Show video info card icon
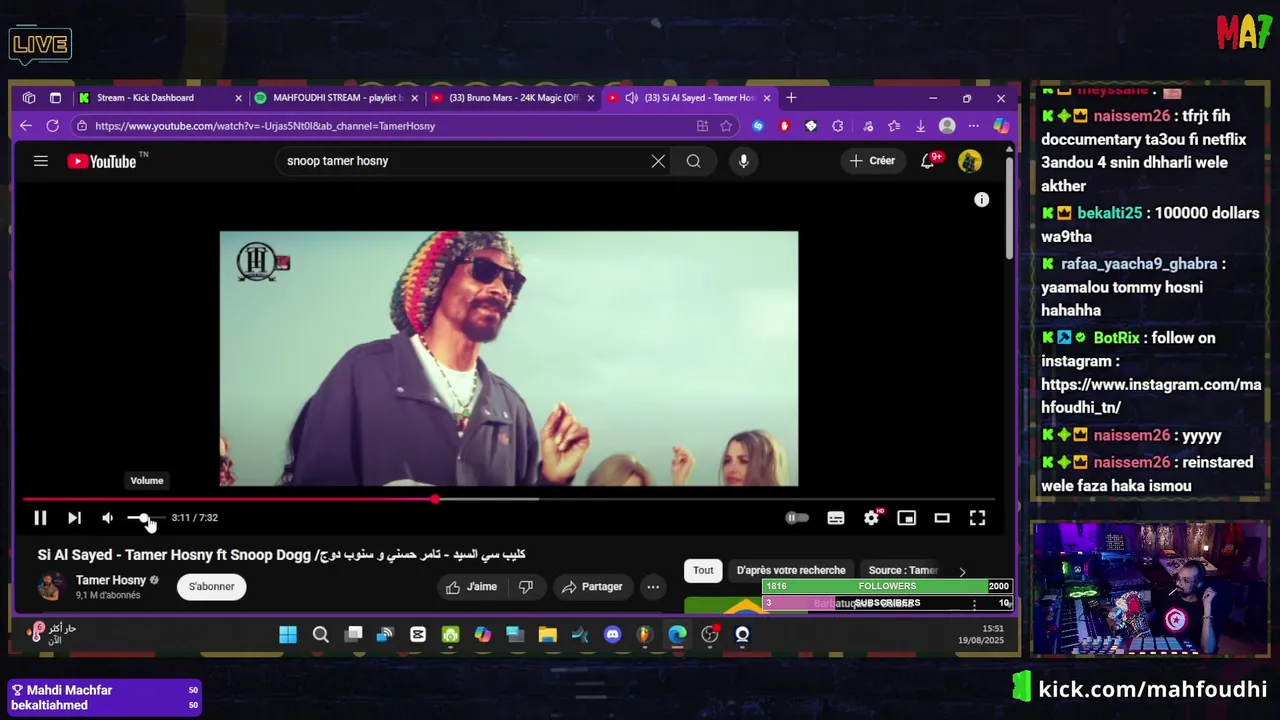 pyautogui.click(x=982, y=200)
